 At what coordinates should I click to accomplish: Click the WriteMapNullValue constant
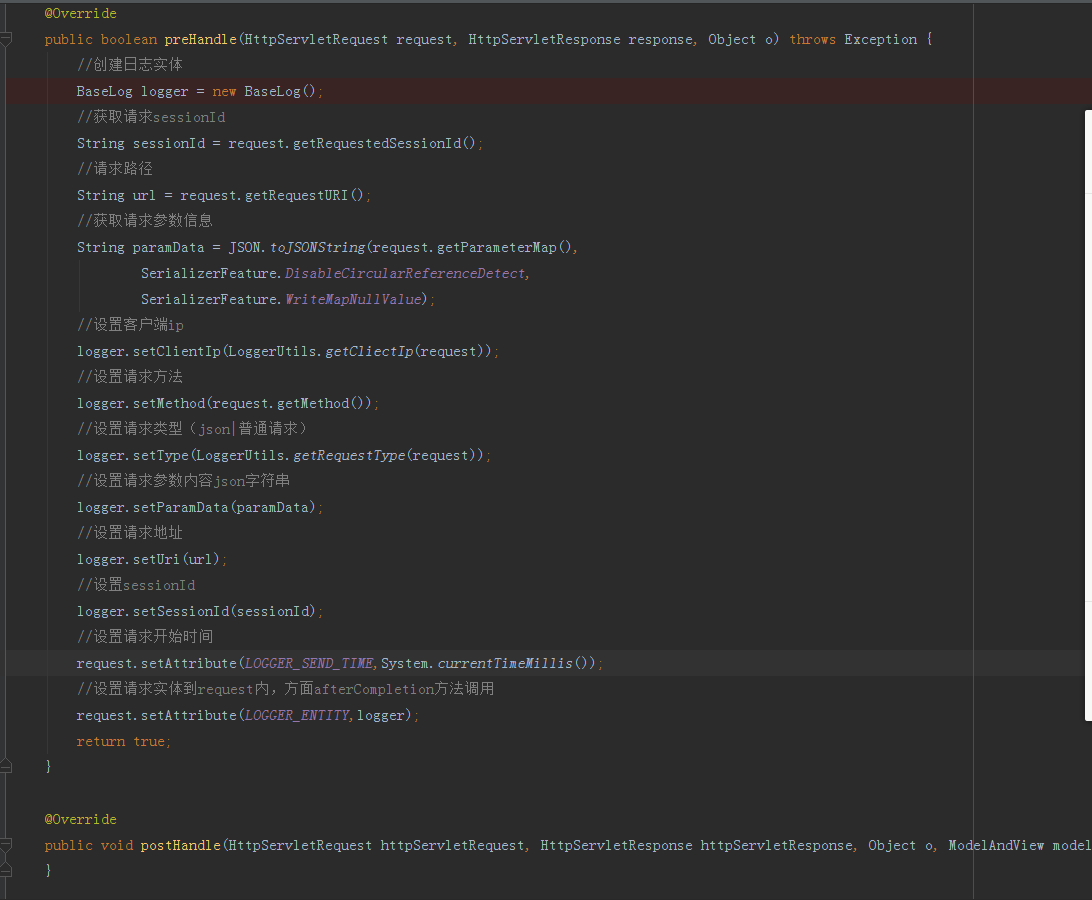[353, 300]
